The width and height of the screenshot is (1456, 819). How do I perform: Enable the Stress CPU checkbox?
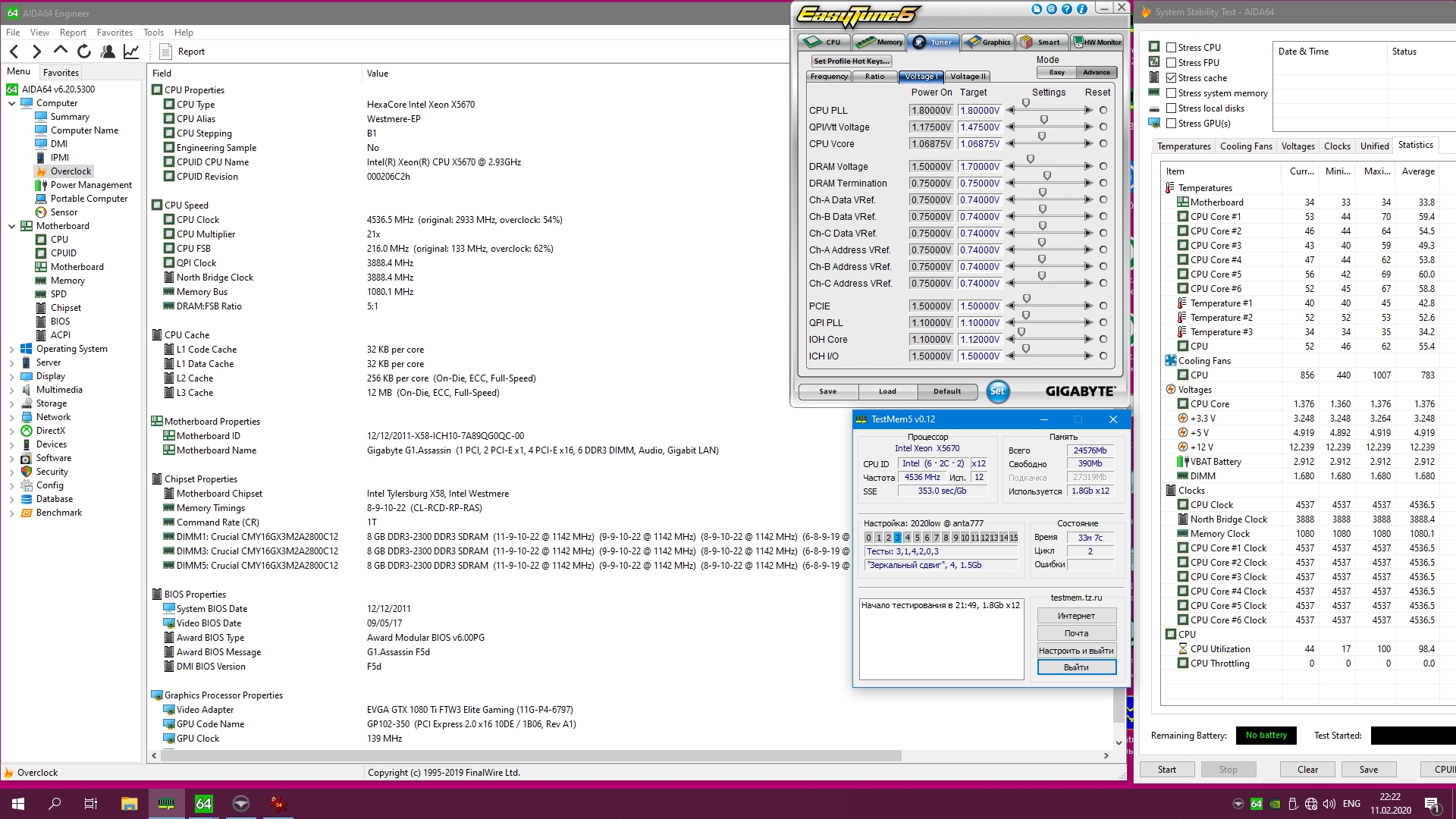pyautogui.click(x=1172, y=48)
